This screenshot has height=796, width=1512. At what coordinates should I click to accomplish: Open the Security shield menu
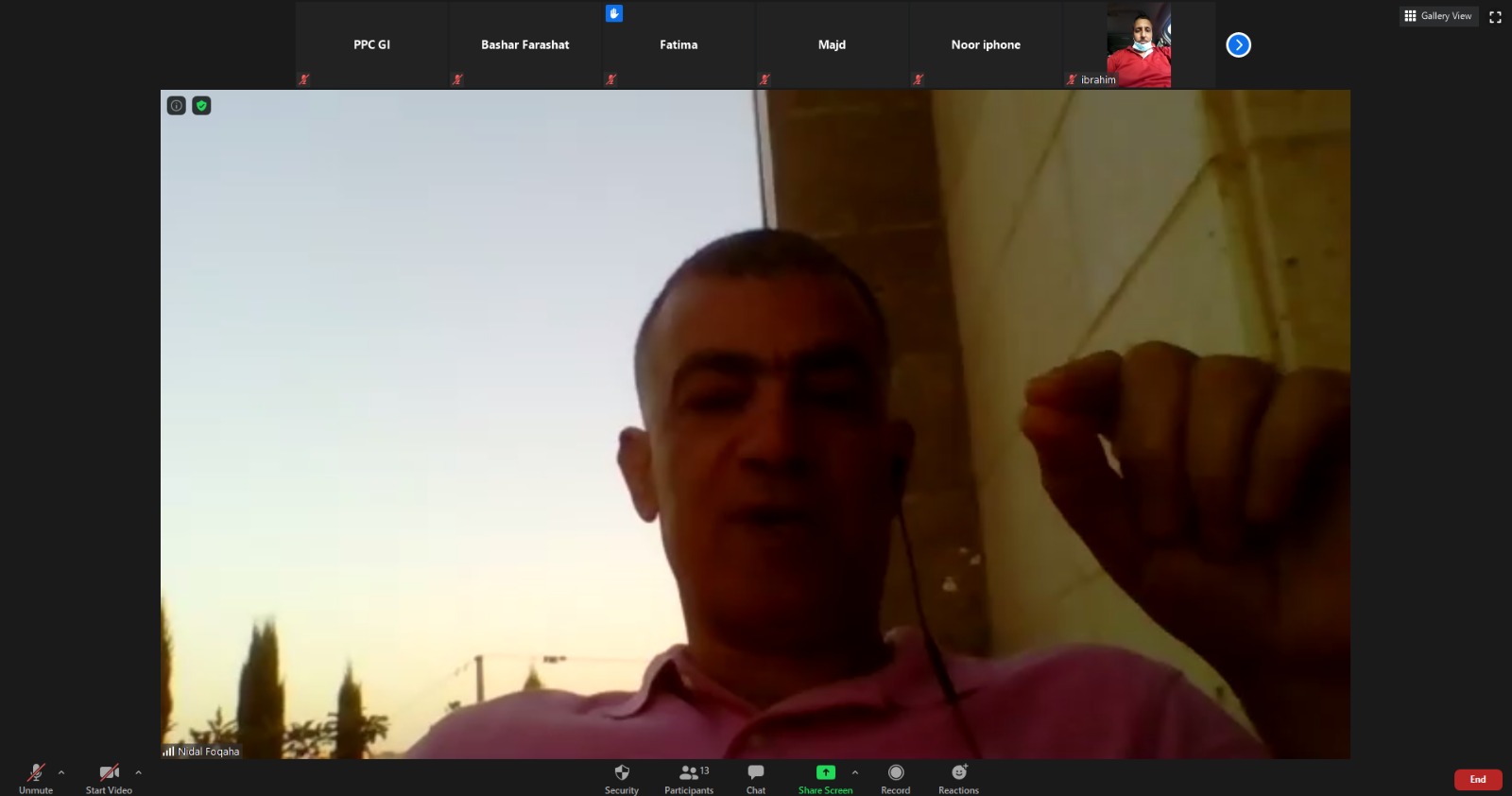[x=621, y=777]
